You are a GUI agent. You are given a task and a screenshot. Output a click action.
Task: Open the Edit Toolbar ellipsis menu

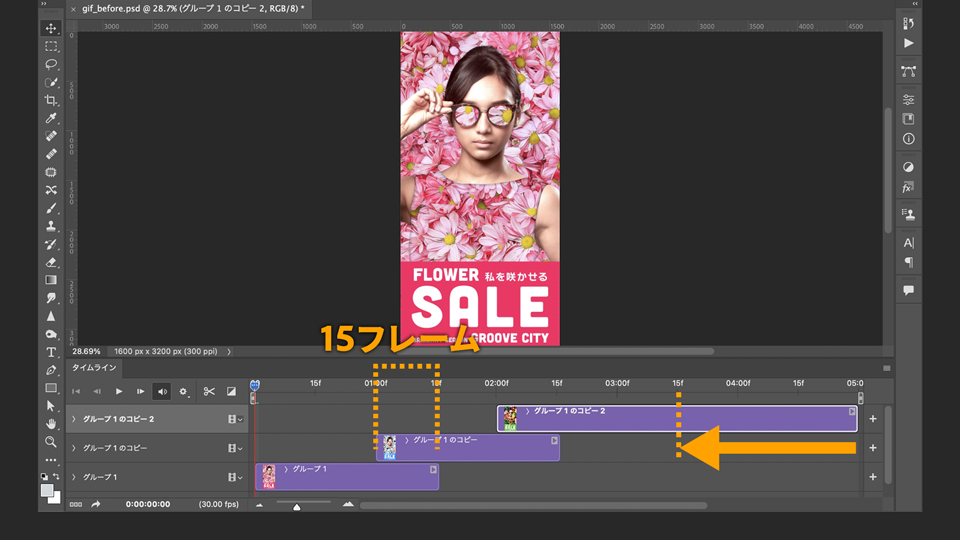[x=51, y=459]
